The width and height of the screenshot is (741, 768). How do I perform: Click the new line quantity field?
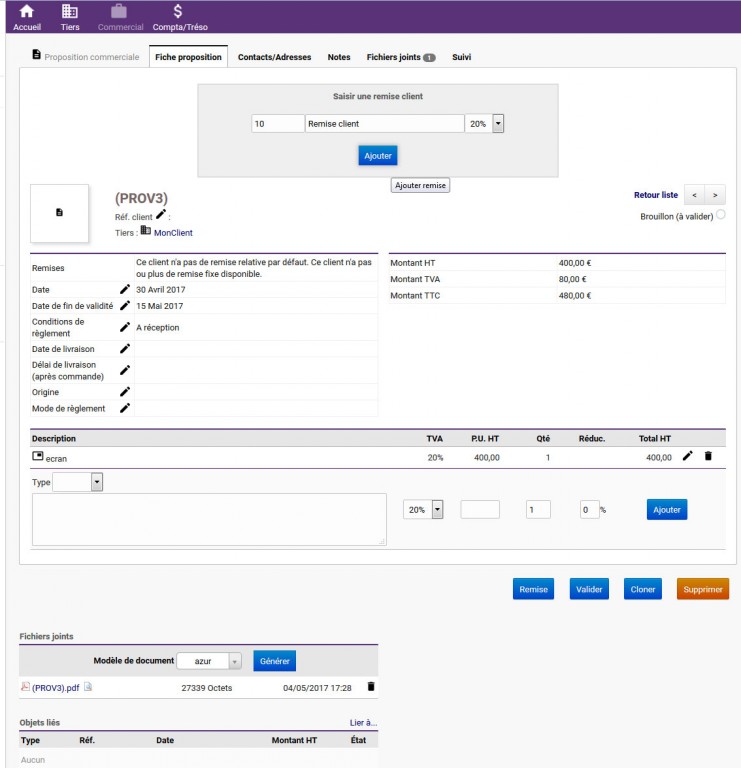tap(538, 509)
